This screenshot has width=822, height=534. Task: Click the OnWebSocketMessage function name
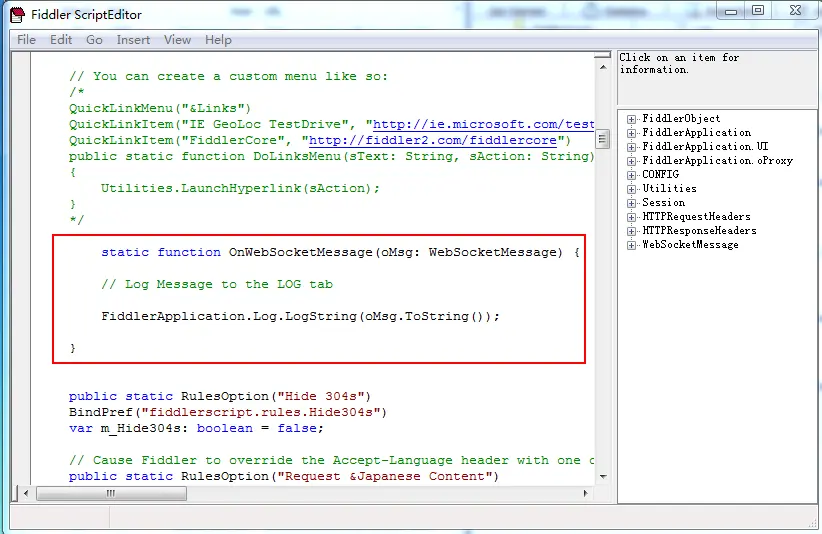(300, 252)
